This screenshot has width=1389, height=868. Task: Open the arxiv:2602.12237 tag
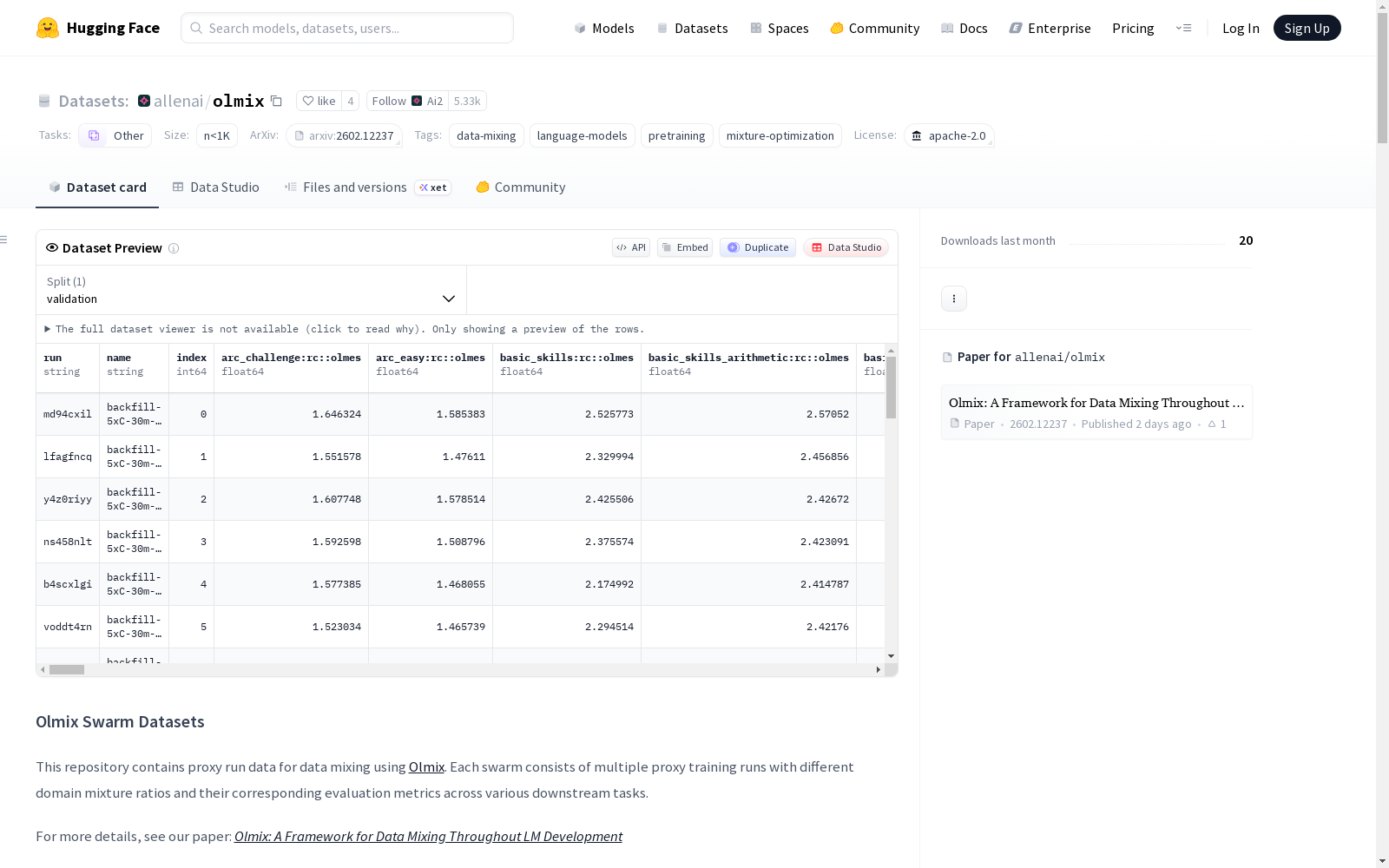point(345,135)
